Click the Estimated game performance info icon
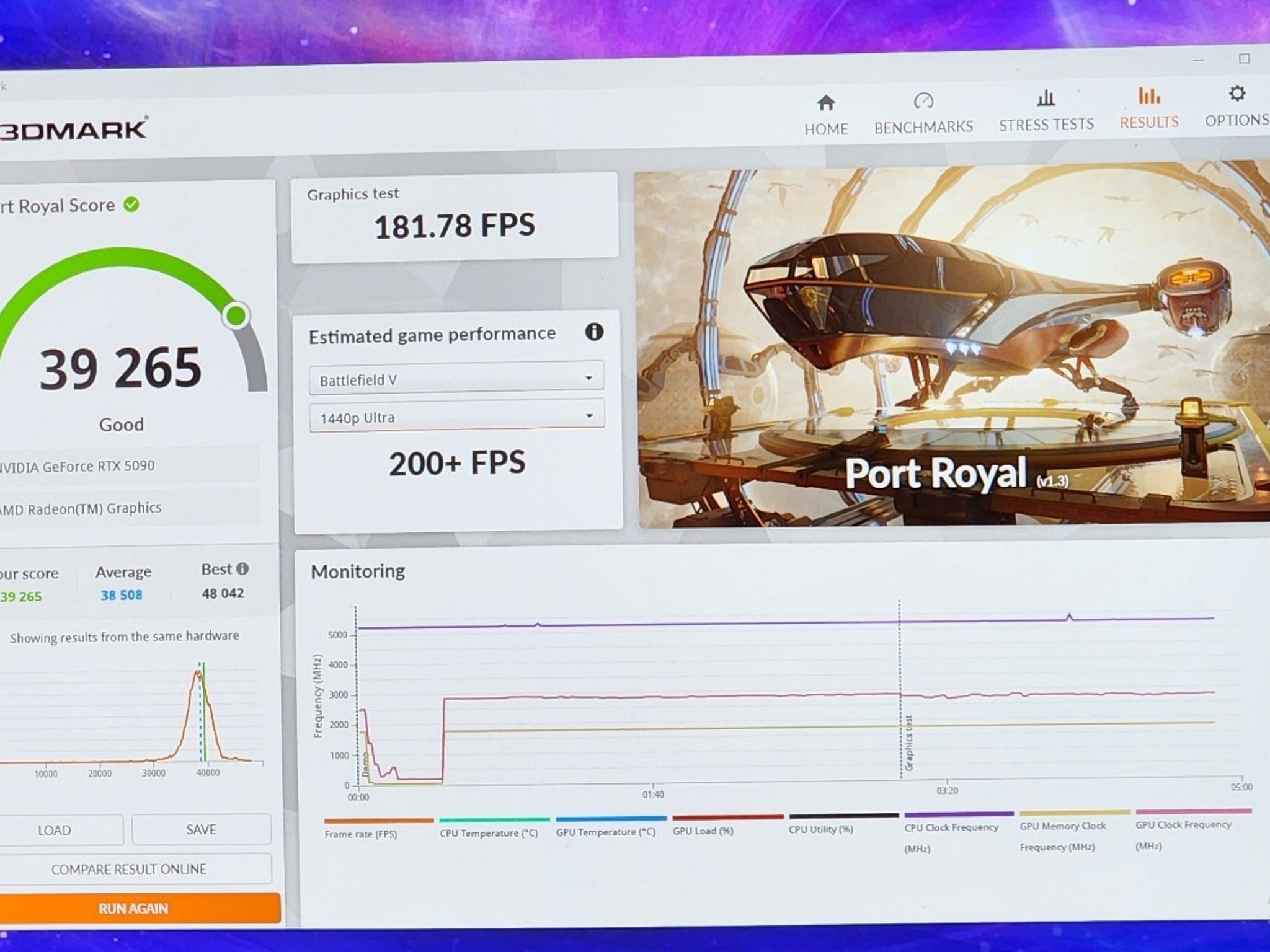Screen dimensions: 1270x952 click(x=593, y=332)
